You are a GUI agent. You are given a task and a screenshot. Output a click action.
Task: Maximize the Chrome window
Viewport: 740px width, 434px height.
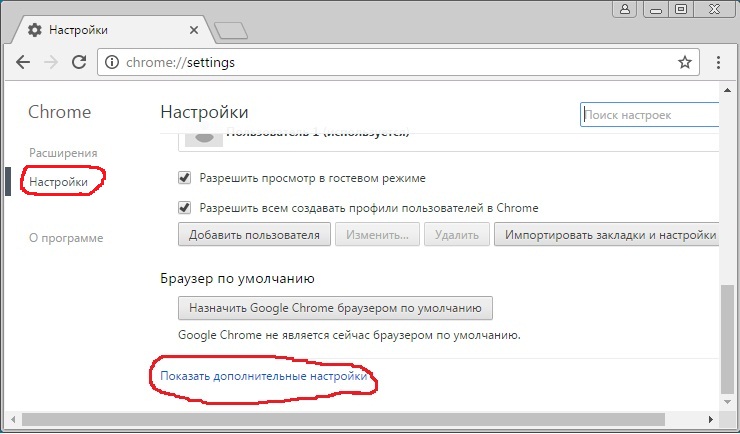tap(681, 9)
